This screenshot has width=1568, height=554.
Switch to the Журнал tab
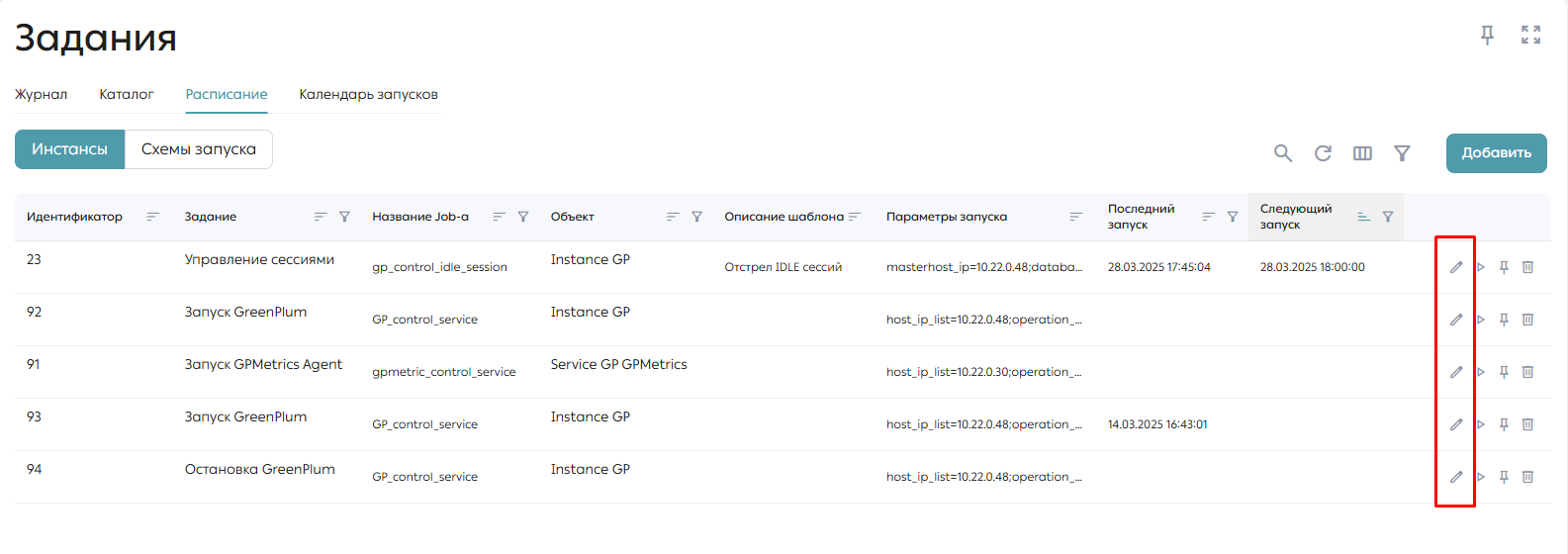[x=41, y=95]
